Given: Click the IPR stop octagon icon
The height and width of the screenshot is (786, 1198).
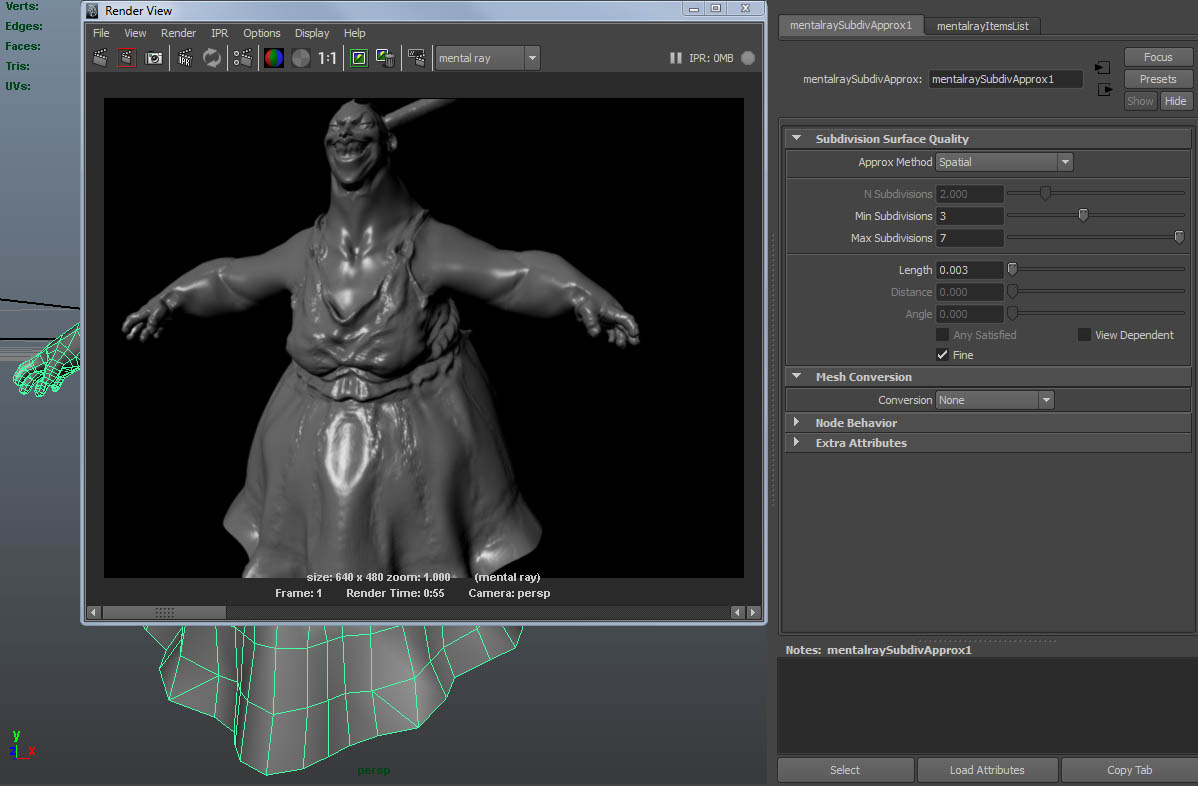Looking at the screenshot, I should [748, 58].
